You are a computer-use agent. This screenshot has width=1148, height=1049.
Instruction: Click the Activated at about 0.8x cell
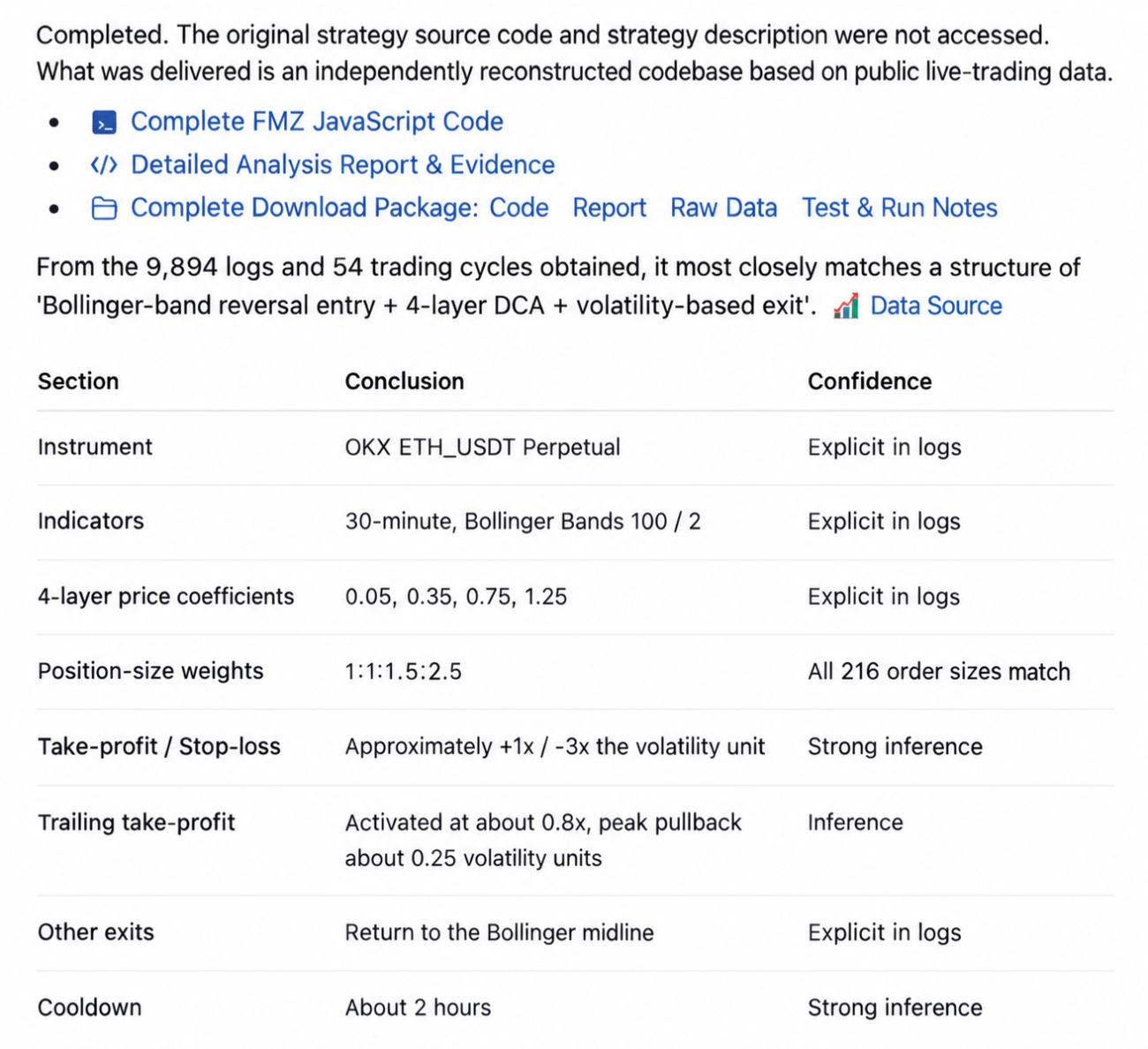click(543, 841)
